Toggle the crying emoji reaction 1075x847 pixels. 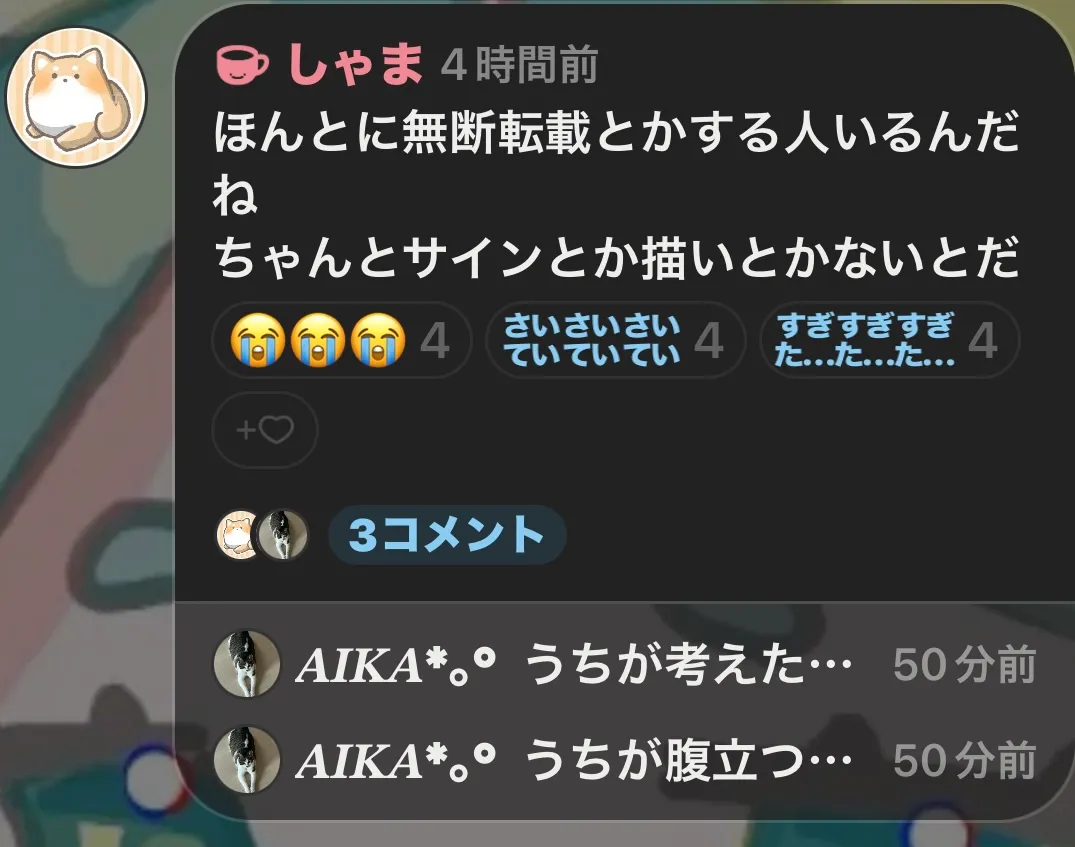click(341, 339)
